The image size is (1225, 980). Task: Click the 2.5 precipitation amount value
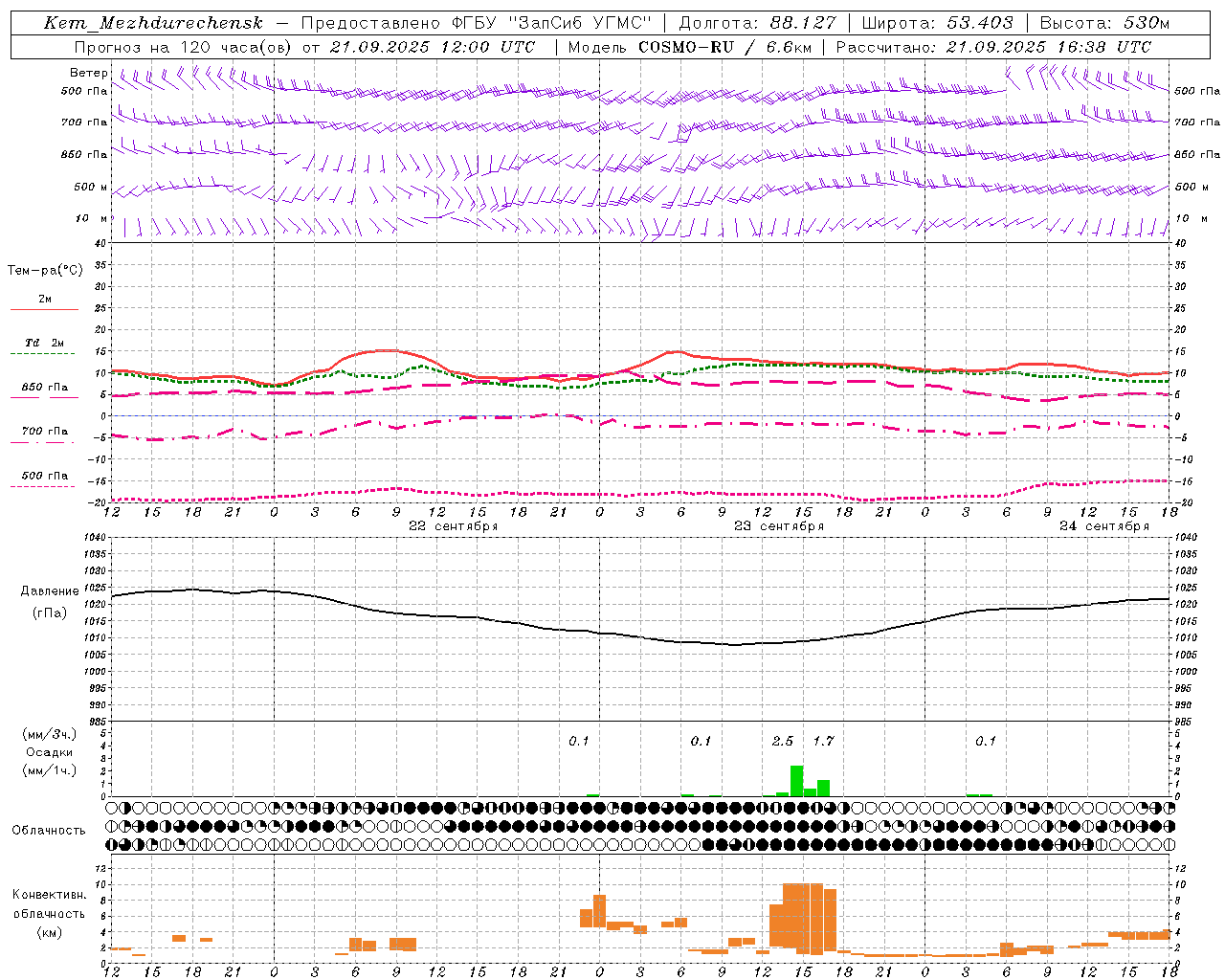[x=783, y=742]
